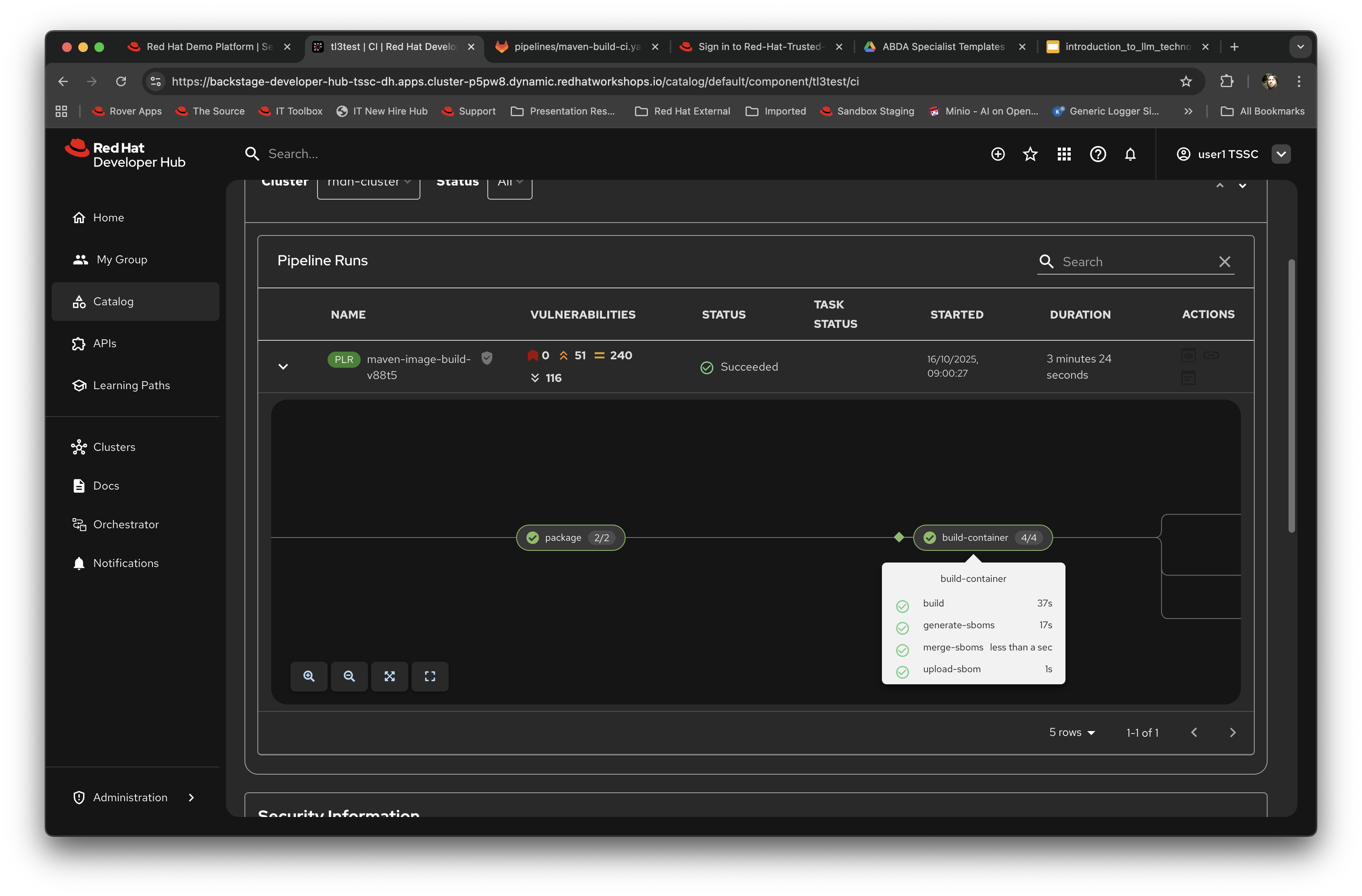Viewport: 1362px width, 896px height.
Task: Click reset view icon in graph controls
Action: click(430, 676)
